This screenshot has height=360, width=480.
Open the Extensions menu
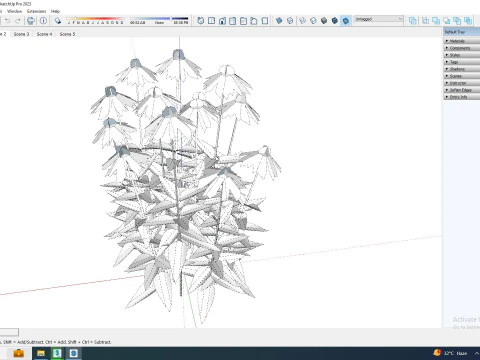pos(37,11)
